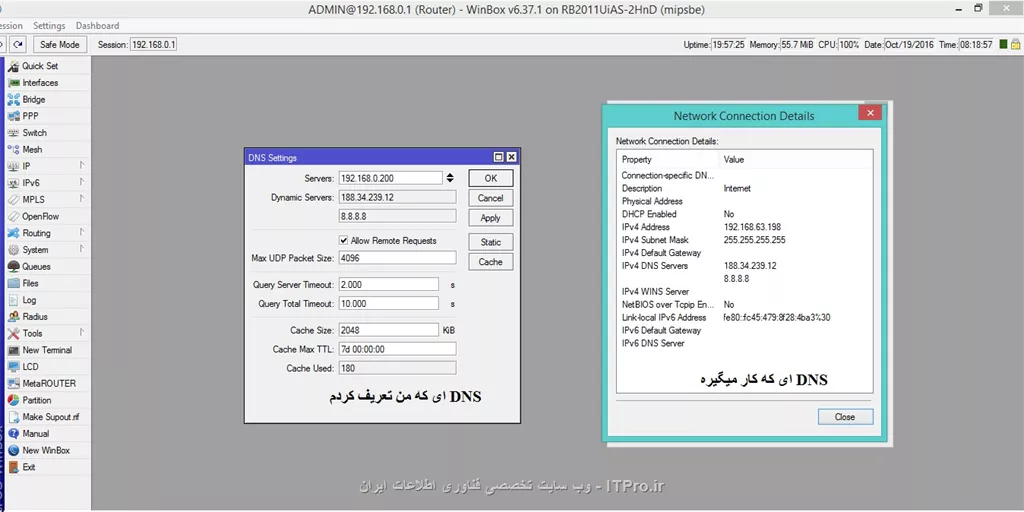Open the Manual help icon
The image size is (1024, 512).
click(x=13, y=434)
